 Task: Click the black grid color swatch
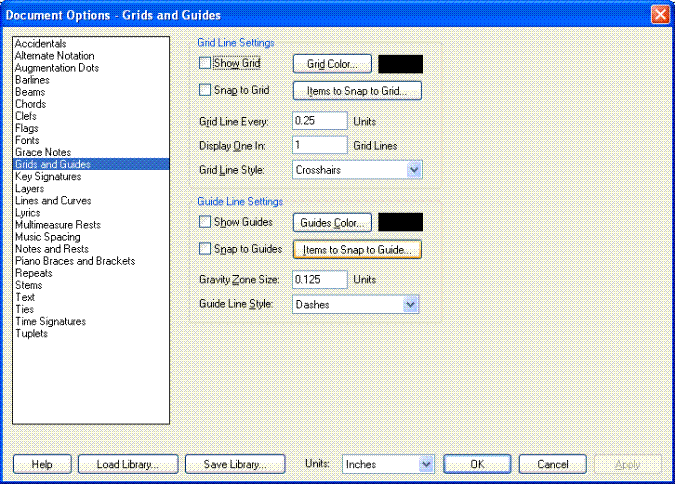tap(400, 64)
